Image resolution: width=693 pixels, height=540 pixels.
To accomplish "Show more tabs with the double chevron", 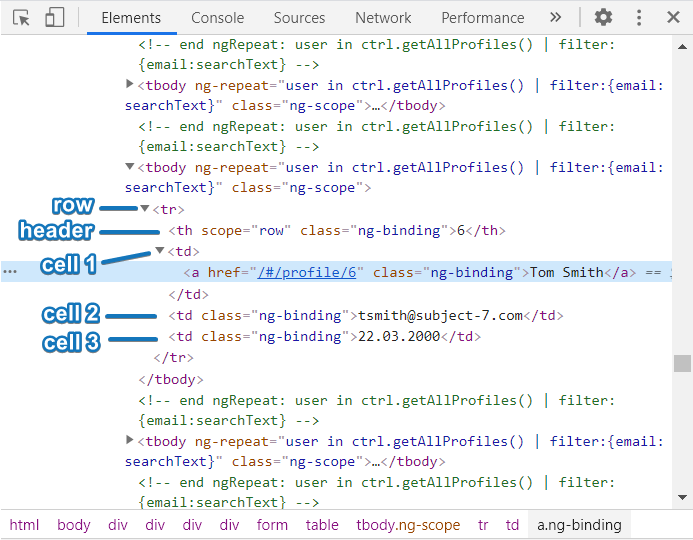I will (x=556, y=17).
